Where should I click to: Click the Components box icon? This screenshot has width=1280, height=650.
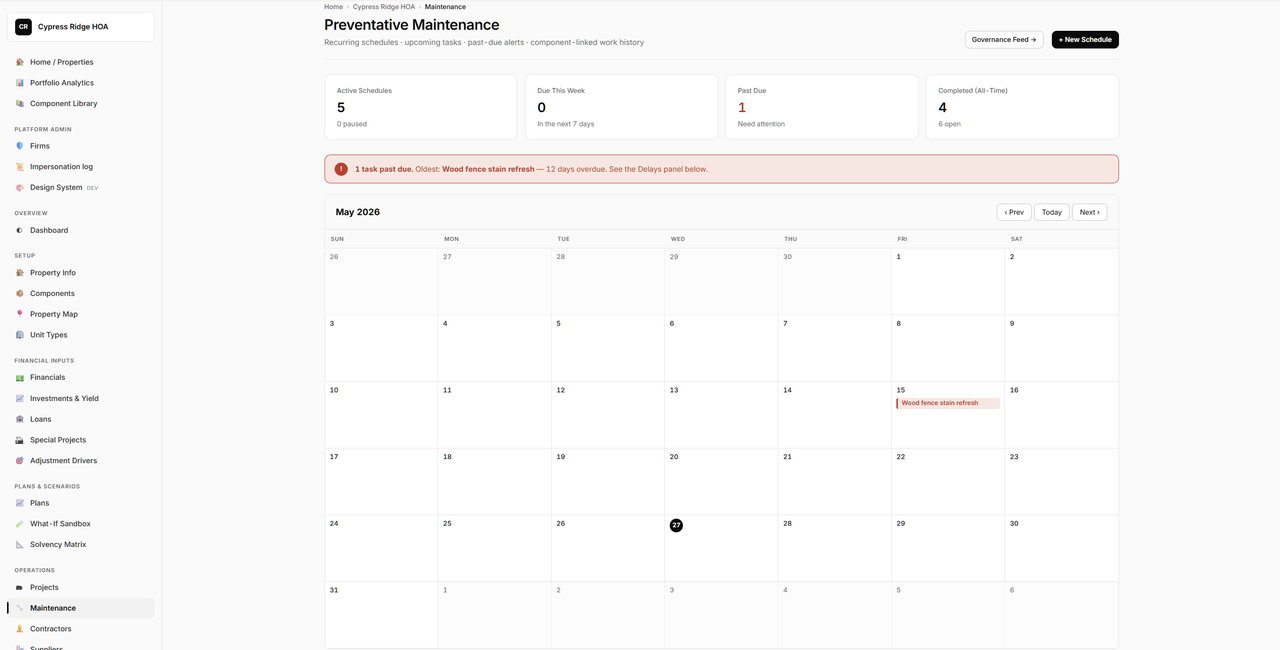point(20,294)
